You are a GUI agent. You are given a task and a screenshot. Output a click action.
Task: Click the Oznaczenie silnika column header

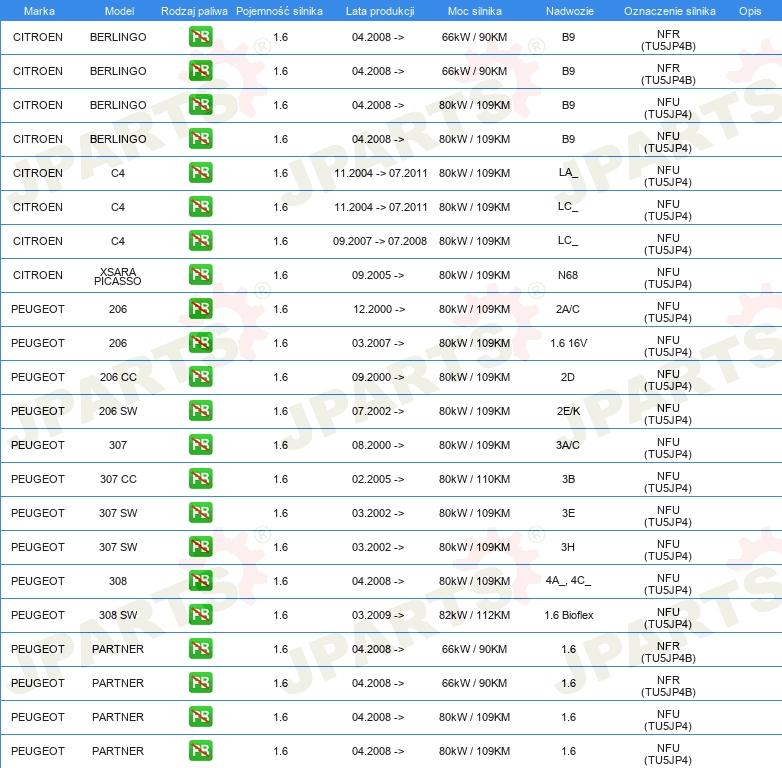[670, 11]
